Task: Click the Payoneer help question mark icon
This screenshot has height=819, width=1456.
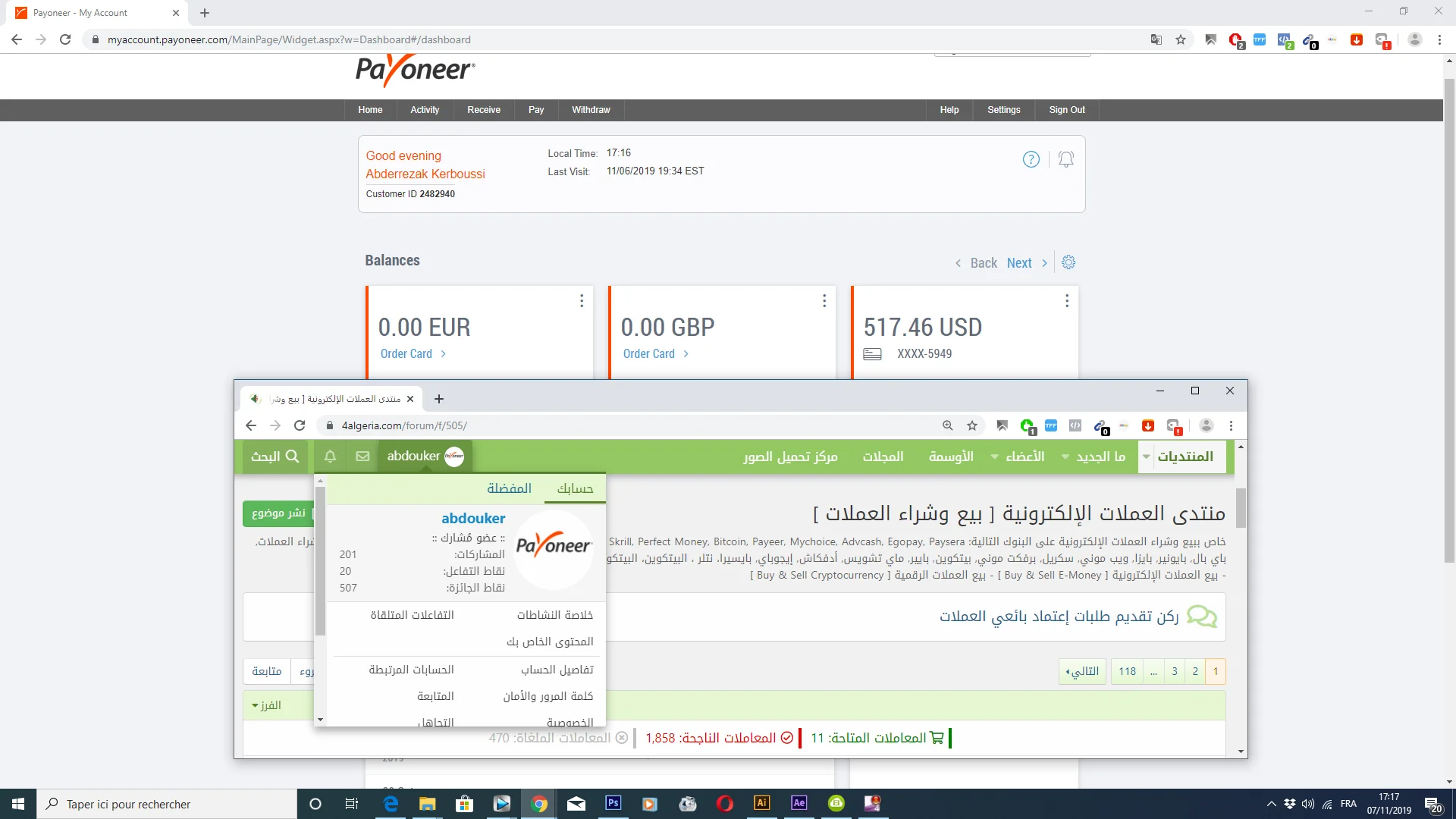Action: pos(1031,159)
